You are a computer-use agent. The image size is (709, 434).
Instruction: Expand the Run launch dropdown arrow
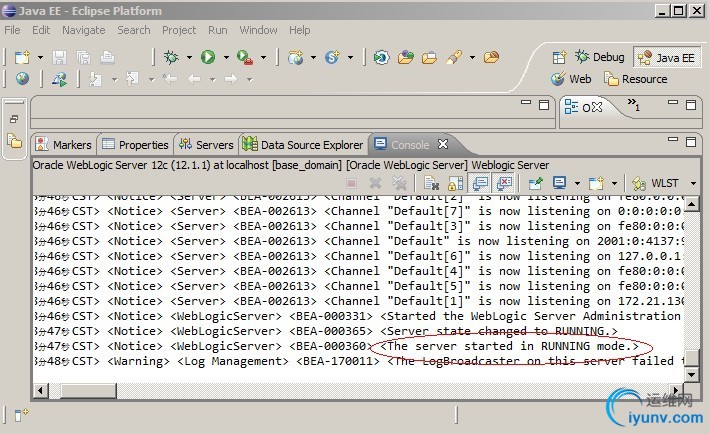pyautogui.click(x=226, y=57)
